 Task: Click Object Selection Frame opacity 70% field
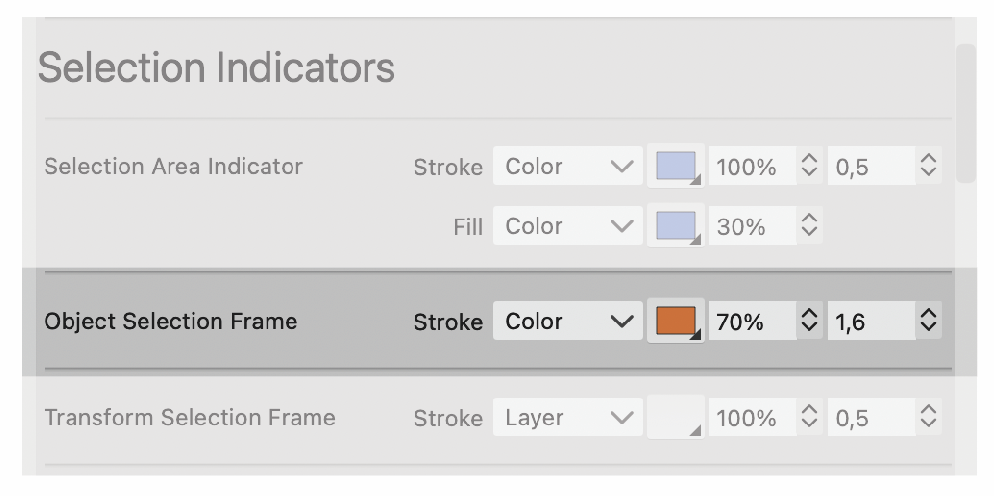(751, 322)
